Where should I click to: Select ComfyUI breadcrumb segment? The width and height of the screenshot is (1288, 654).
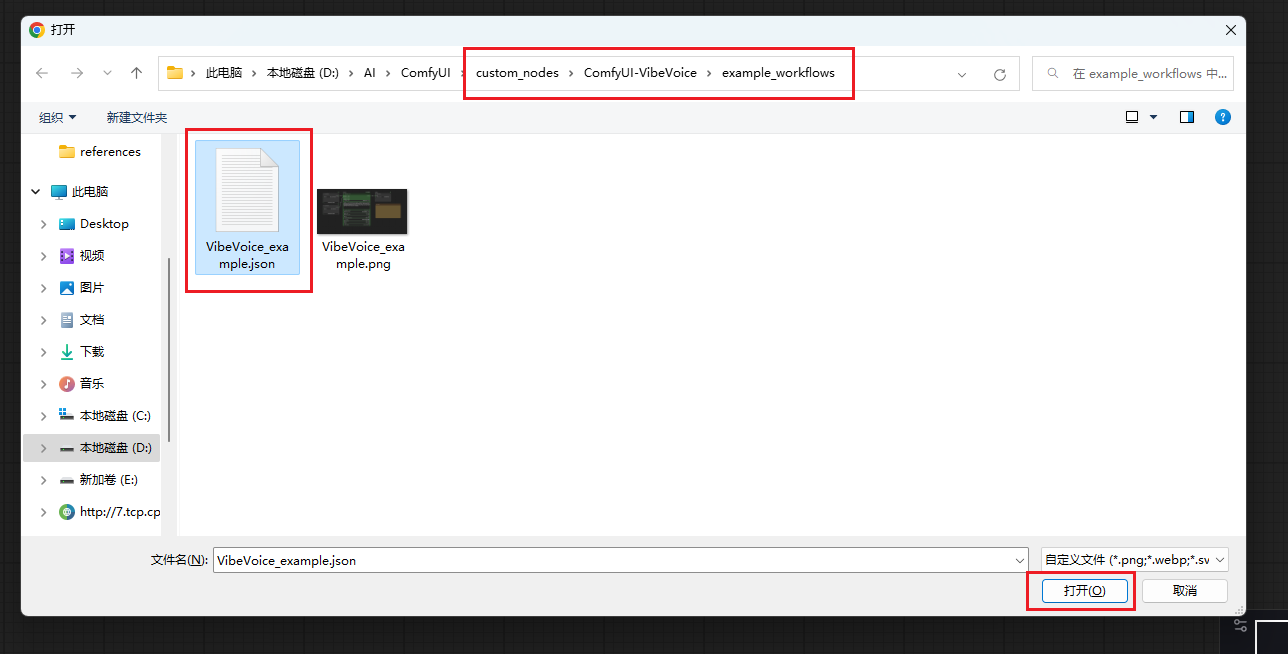click(x=425, y=73)
